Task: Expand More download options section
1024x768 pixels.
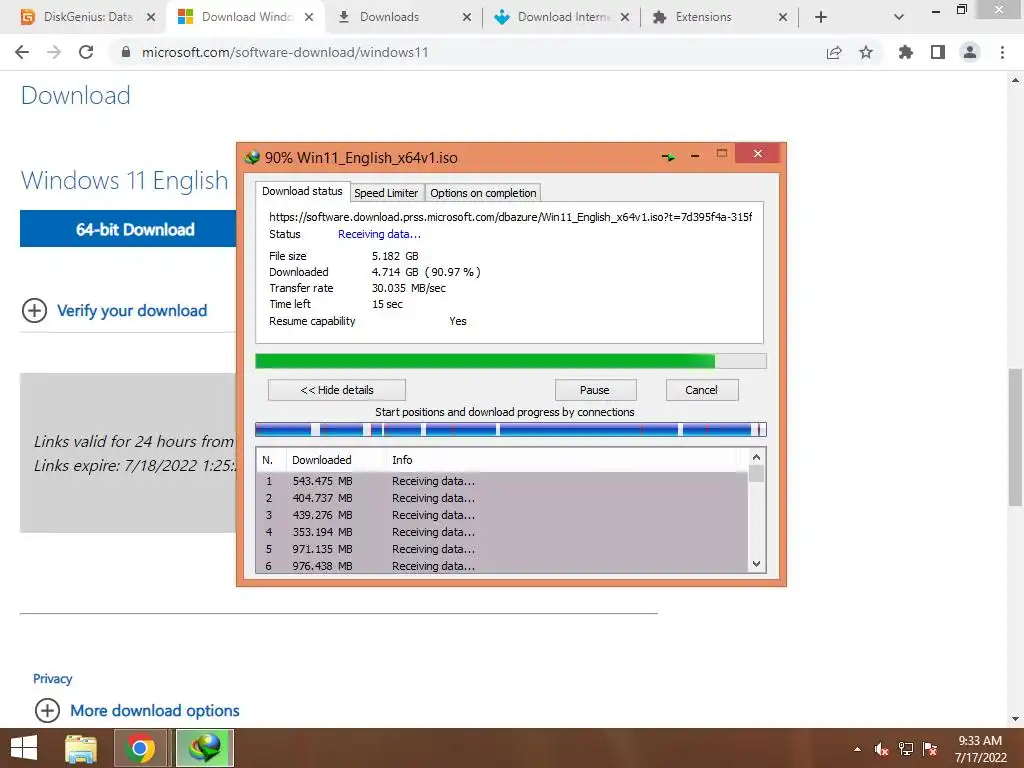Action: (137, 711)
